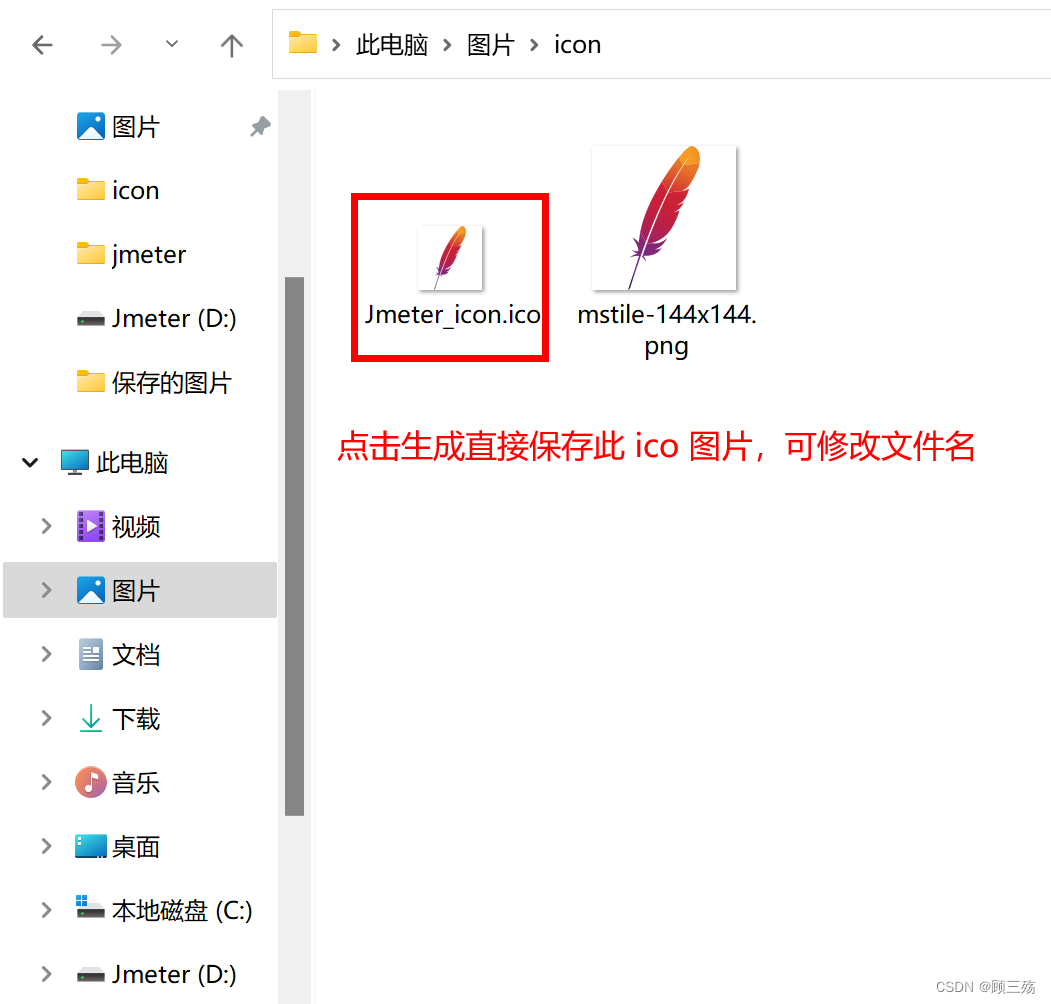
Task: Collapse the 此电脑 tree node
Action: pos(29,462)
